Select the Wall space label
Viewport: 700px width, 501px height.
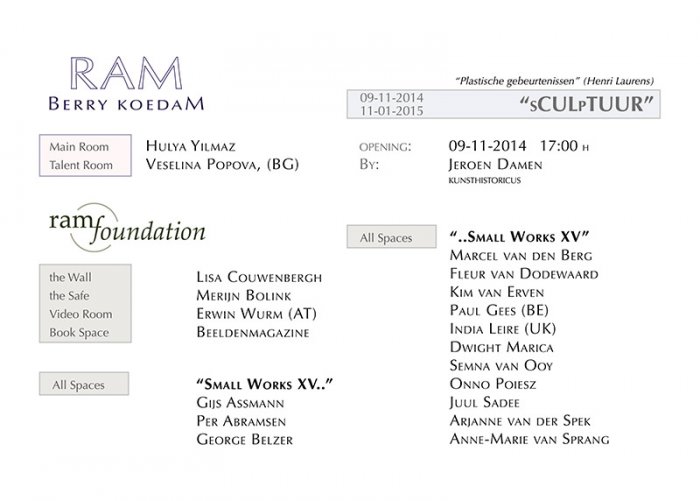70,277
